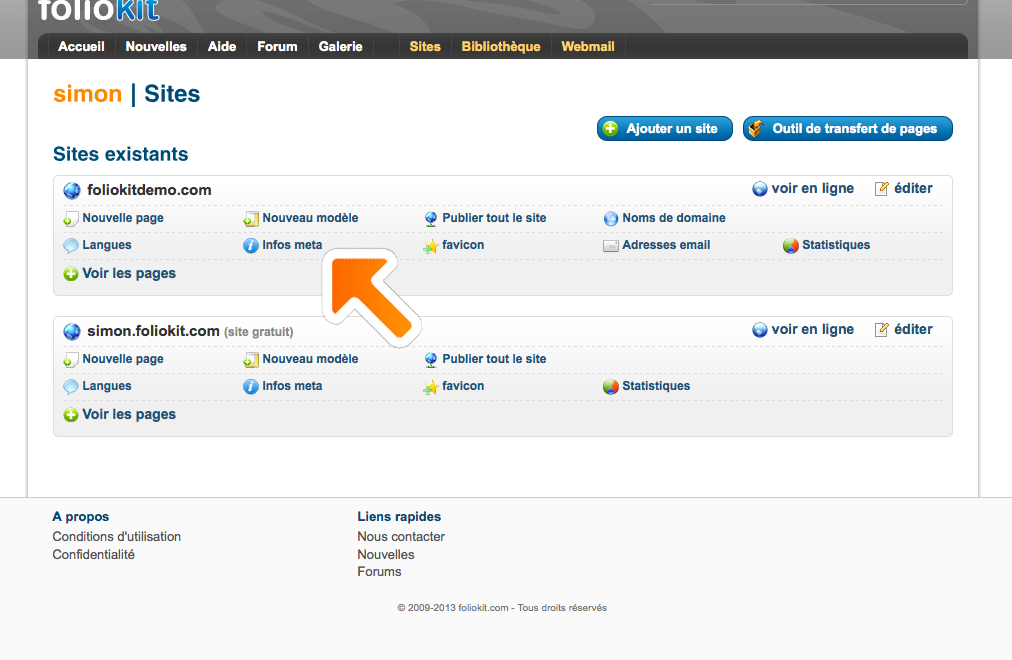
Task: Open the Forum menu item
Action: click(277, 46)
